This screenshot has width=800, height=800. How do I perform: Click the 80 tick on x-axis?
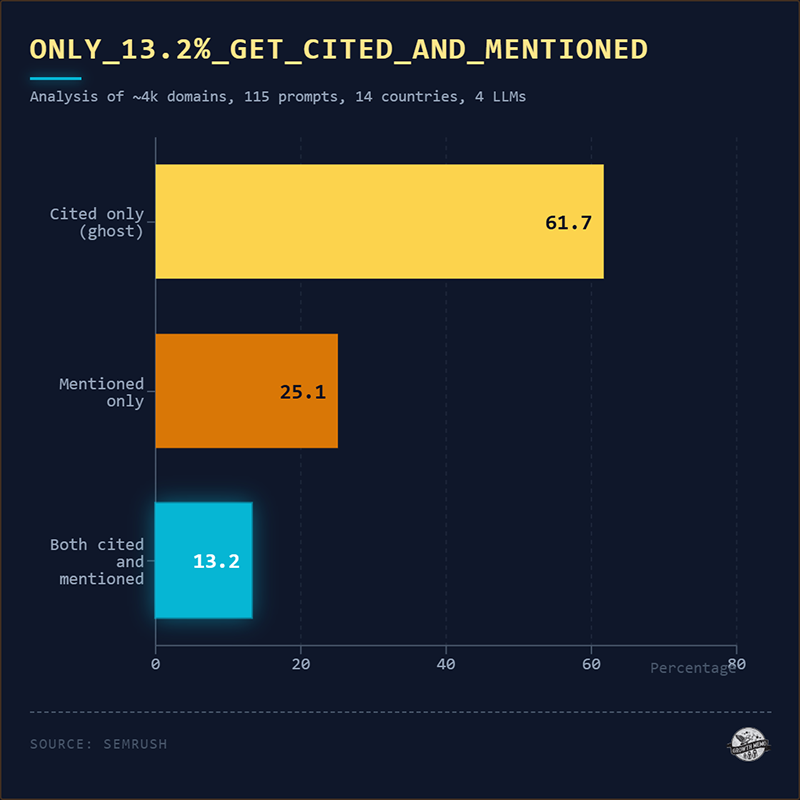tap(737, 663)
